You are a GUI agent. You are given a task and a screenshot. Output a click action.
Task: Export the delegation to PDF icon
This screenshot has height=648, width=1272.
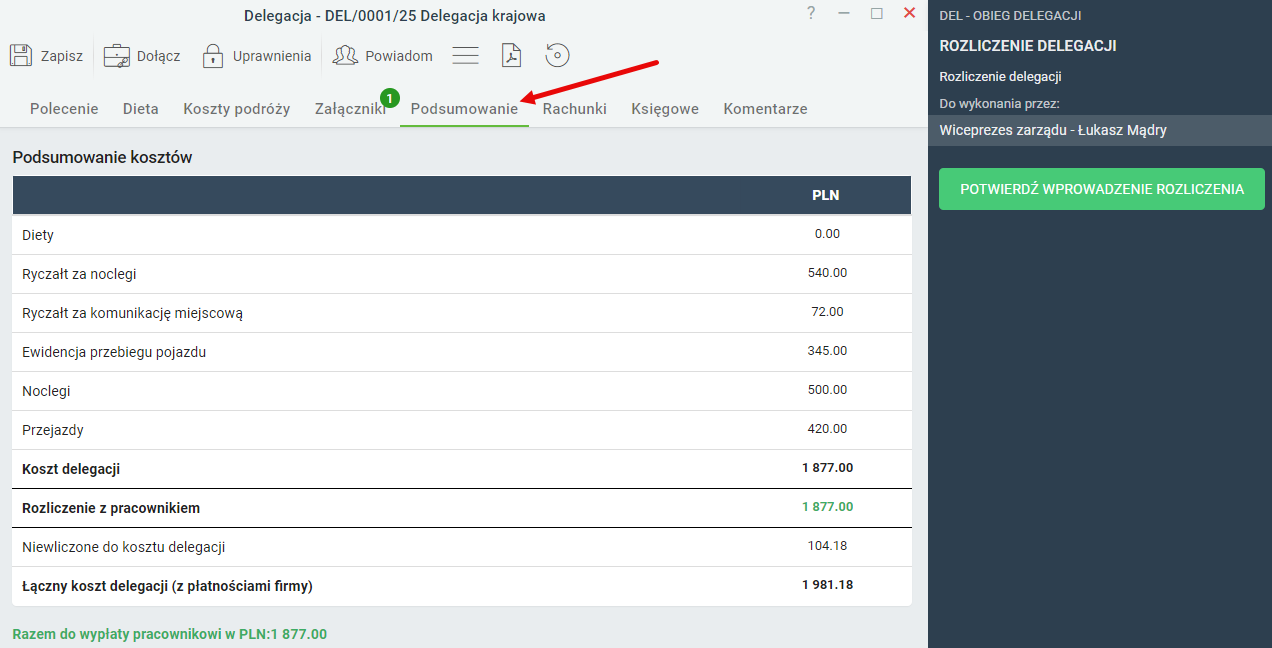(512, 55)
